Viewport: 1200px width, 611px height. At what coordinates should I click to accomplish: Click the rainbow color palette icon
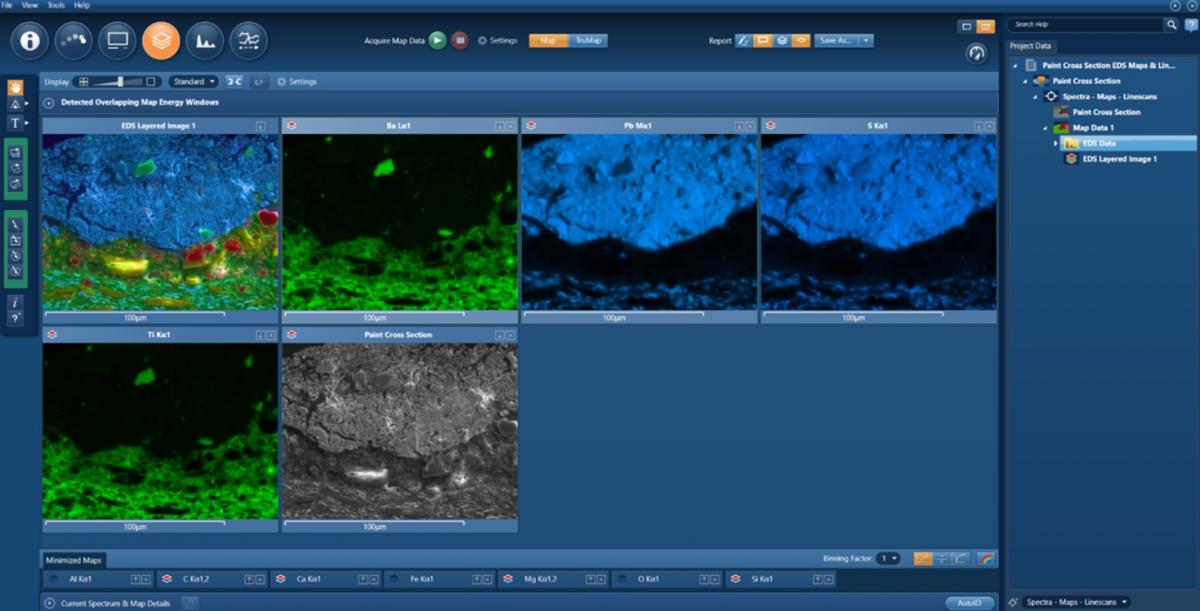(985, 558)
